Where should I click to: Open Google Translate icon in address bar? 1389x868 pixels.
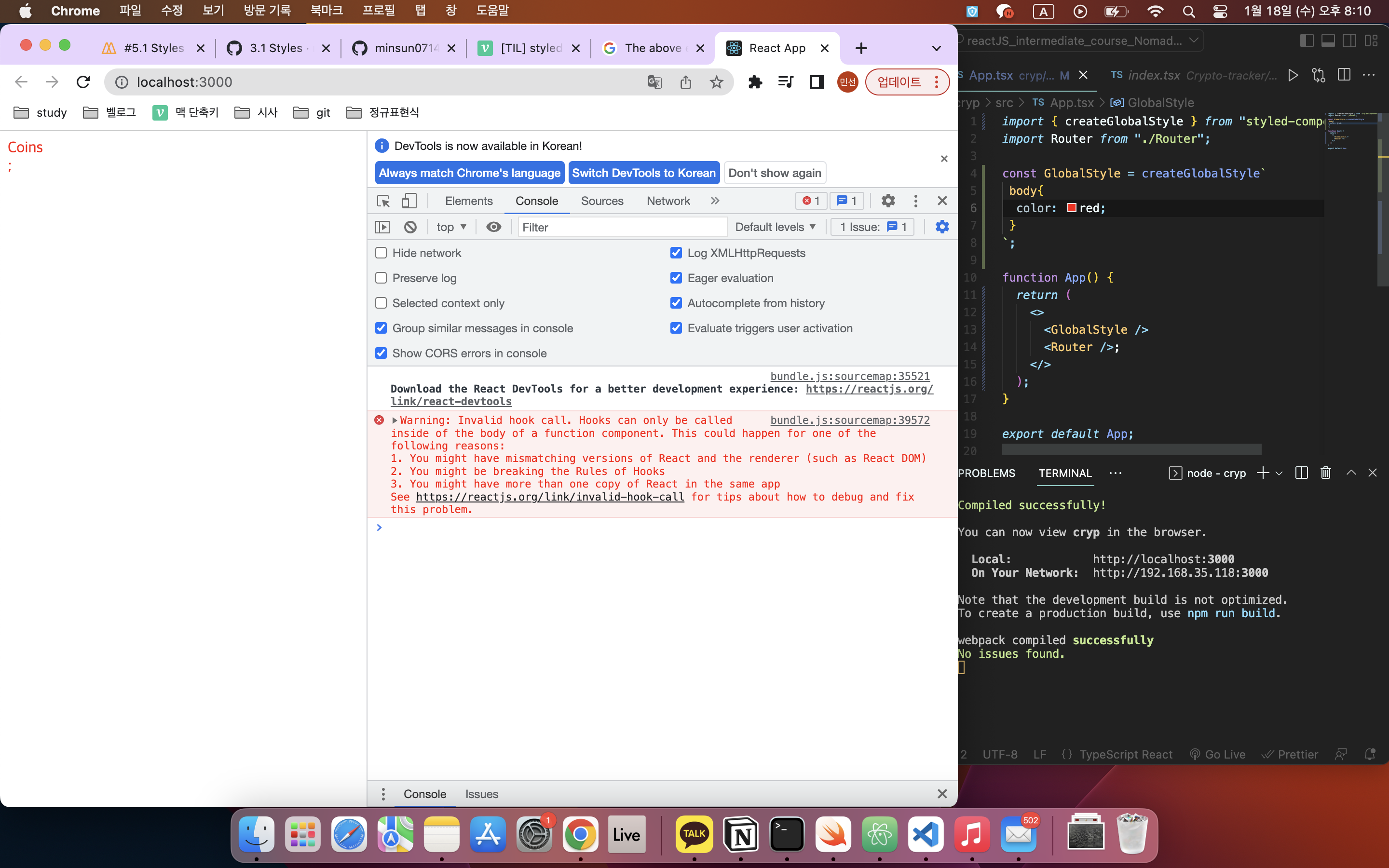tap(654, 82)
